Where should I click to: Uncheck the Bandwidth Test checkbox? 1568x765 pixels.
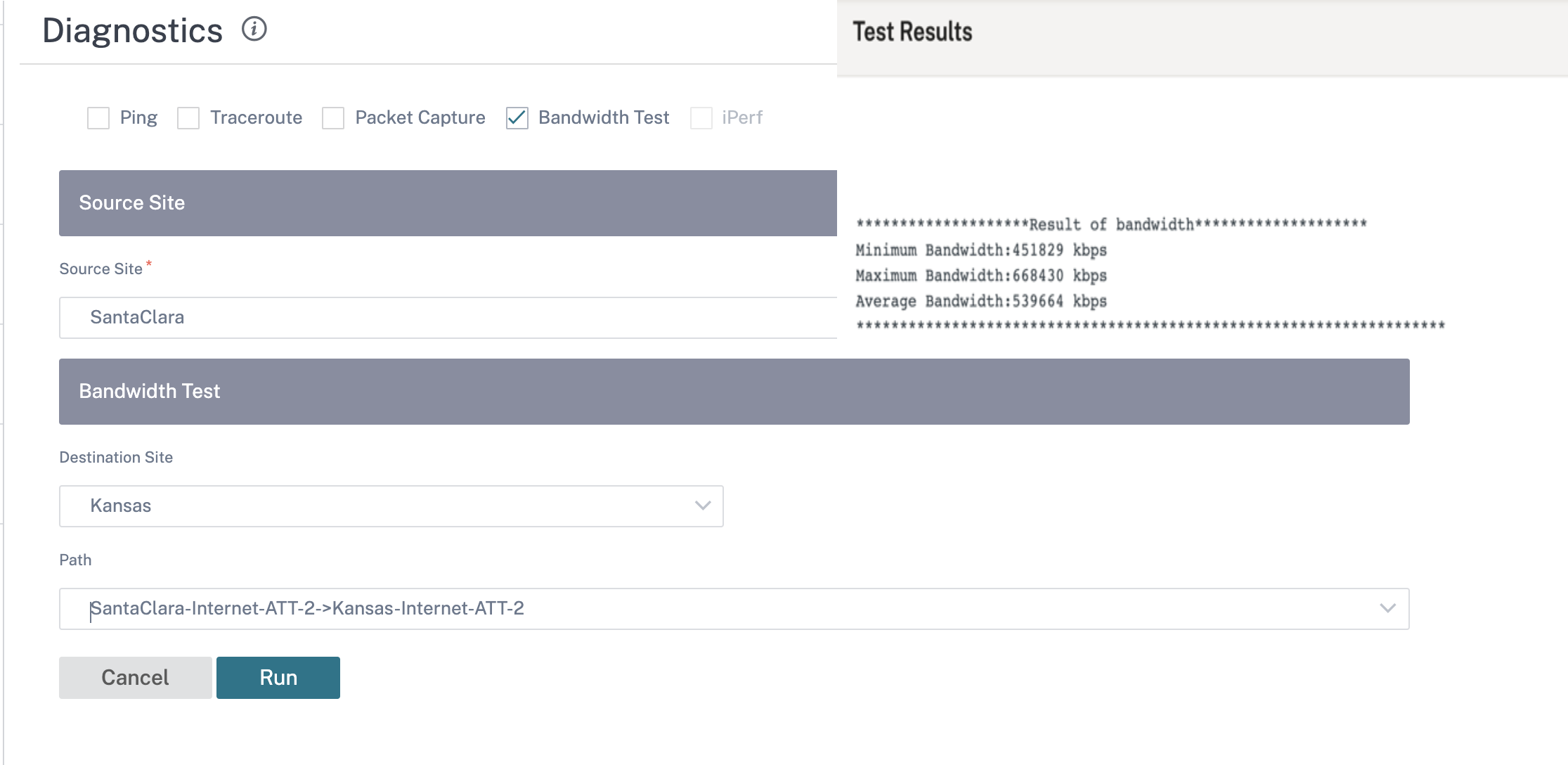coord(517,118)
